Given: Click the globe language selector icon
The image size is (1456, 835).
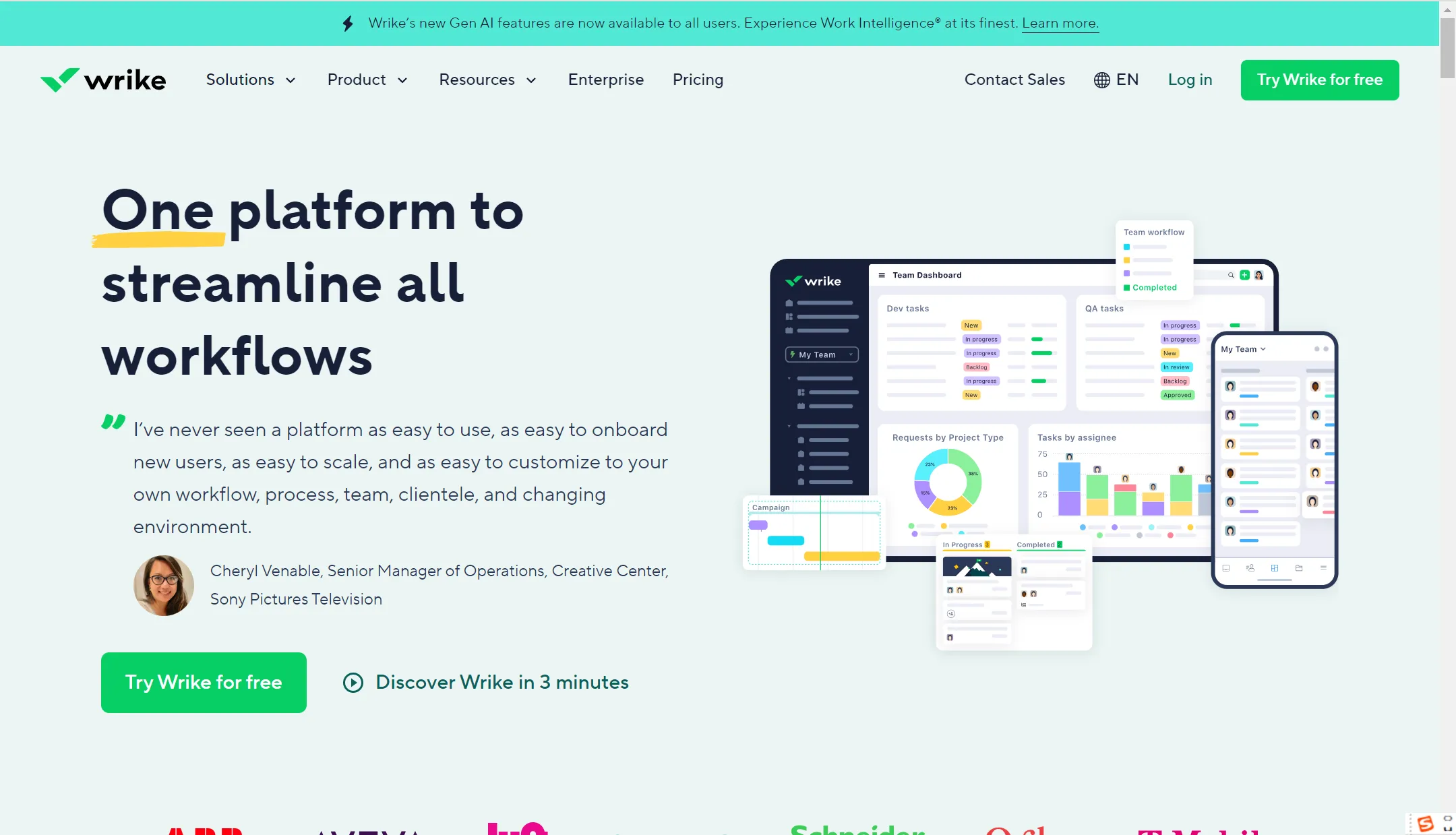Looking at the screenshot, I should (1101, 79).
